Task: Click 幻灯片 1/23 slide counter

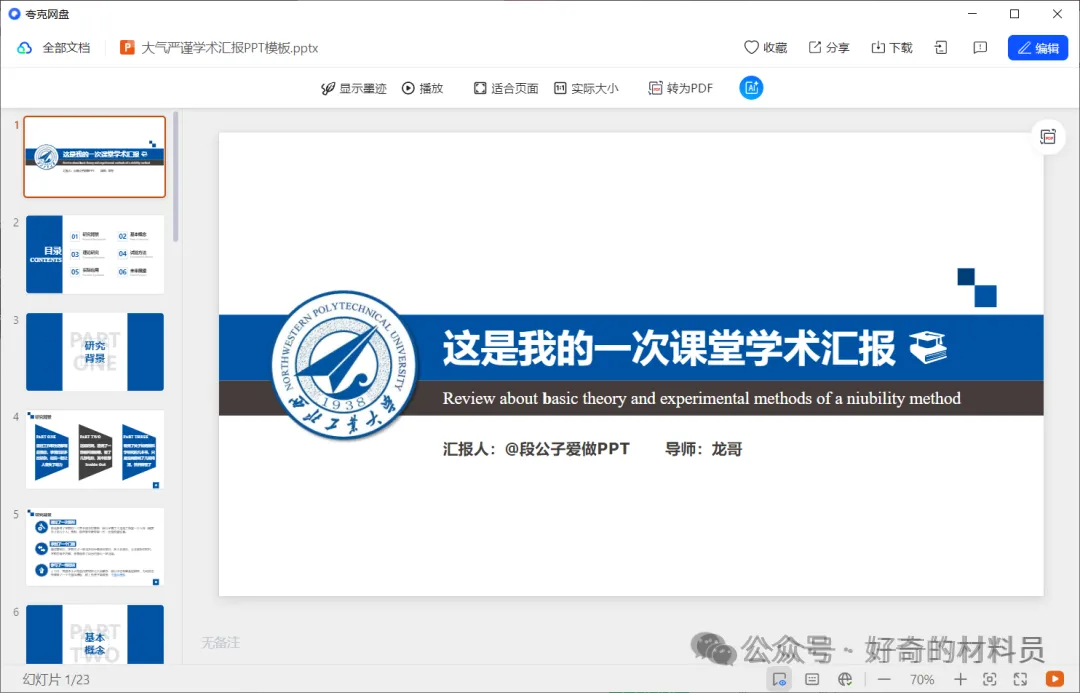Action: tap(56, 679)
